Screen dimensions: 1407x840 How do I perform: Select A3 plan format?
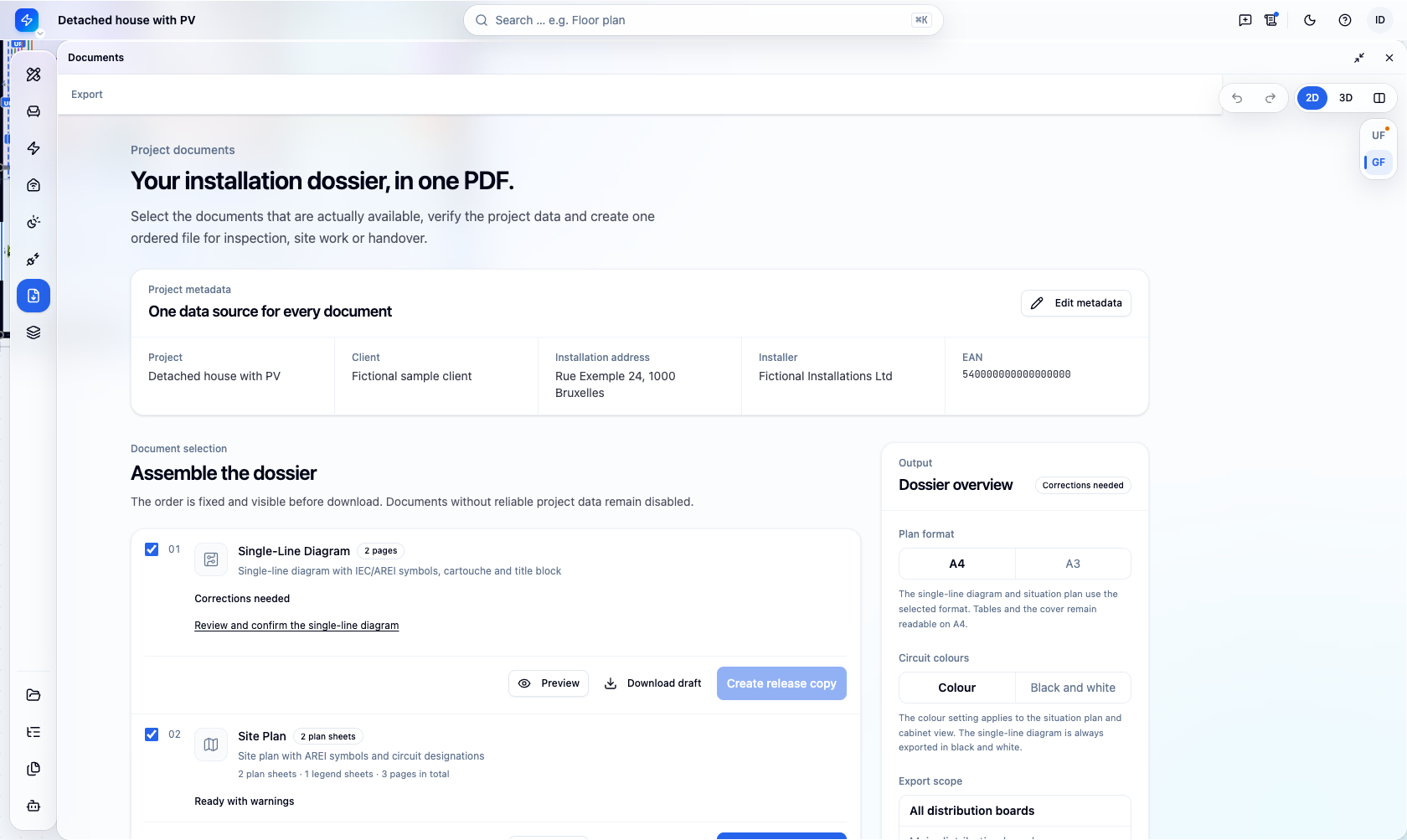[x=1073, y=564]
